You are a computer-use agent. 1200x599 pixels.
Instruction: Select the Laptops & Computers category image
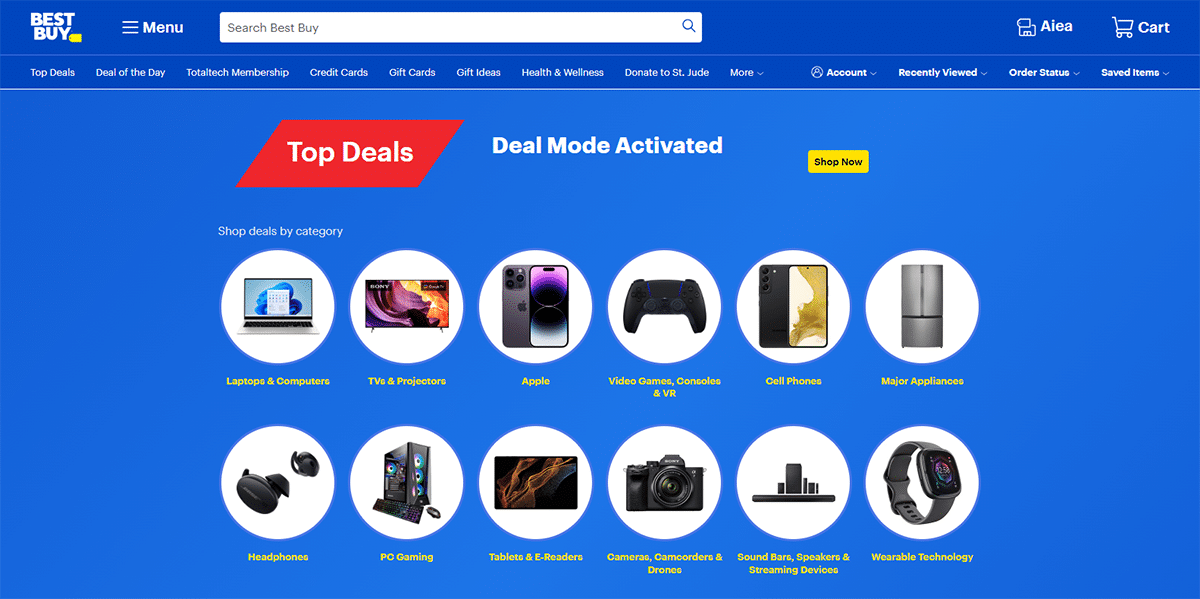(278, 306)
